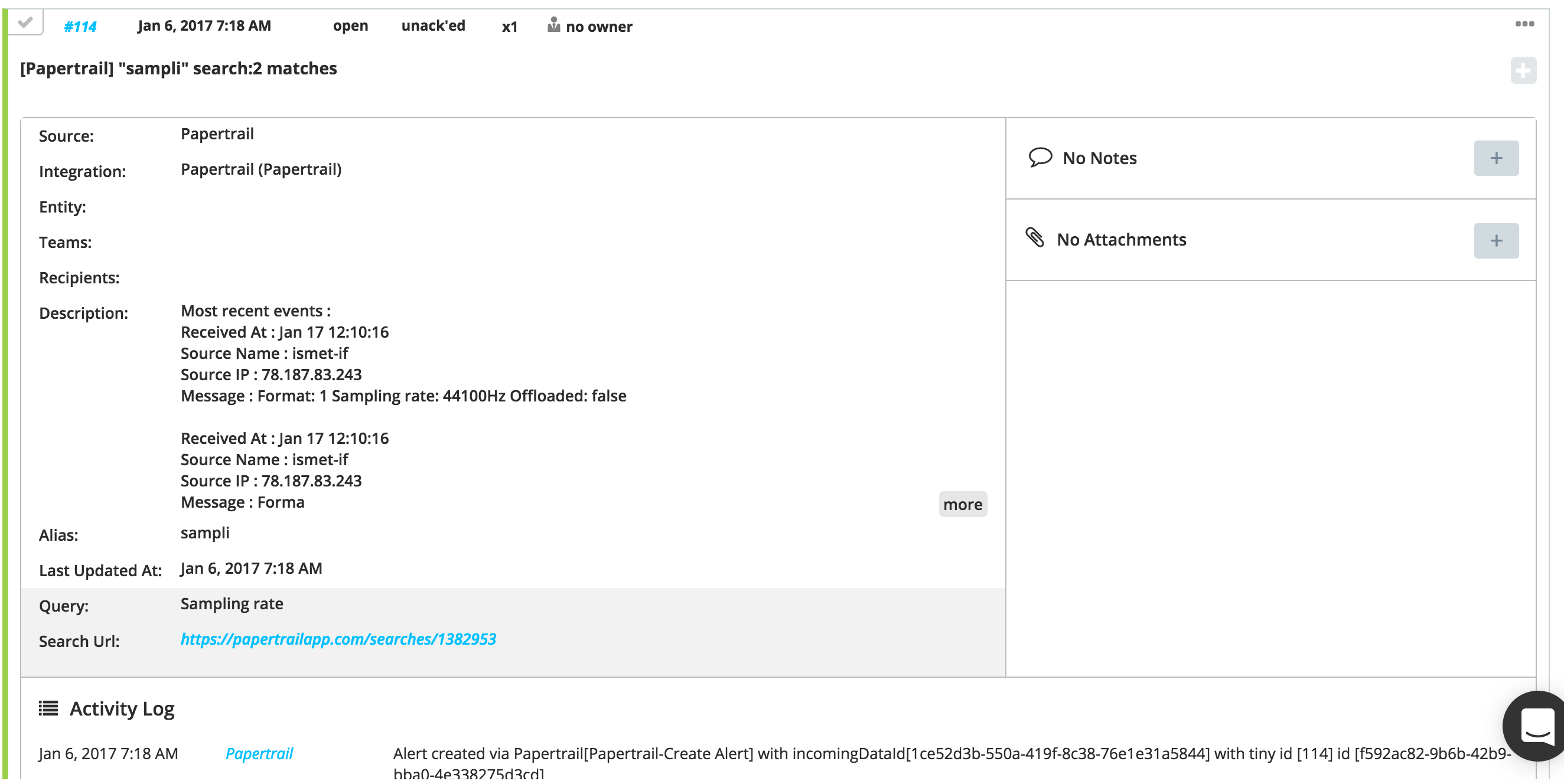Click the alert title sampli search matches
1564x784 pixels.
pyautogui.click(x=178, y=68)
